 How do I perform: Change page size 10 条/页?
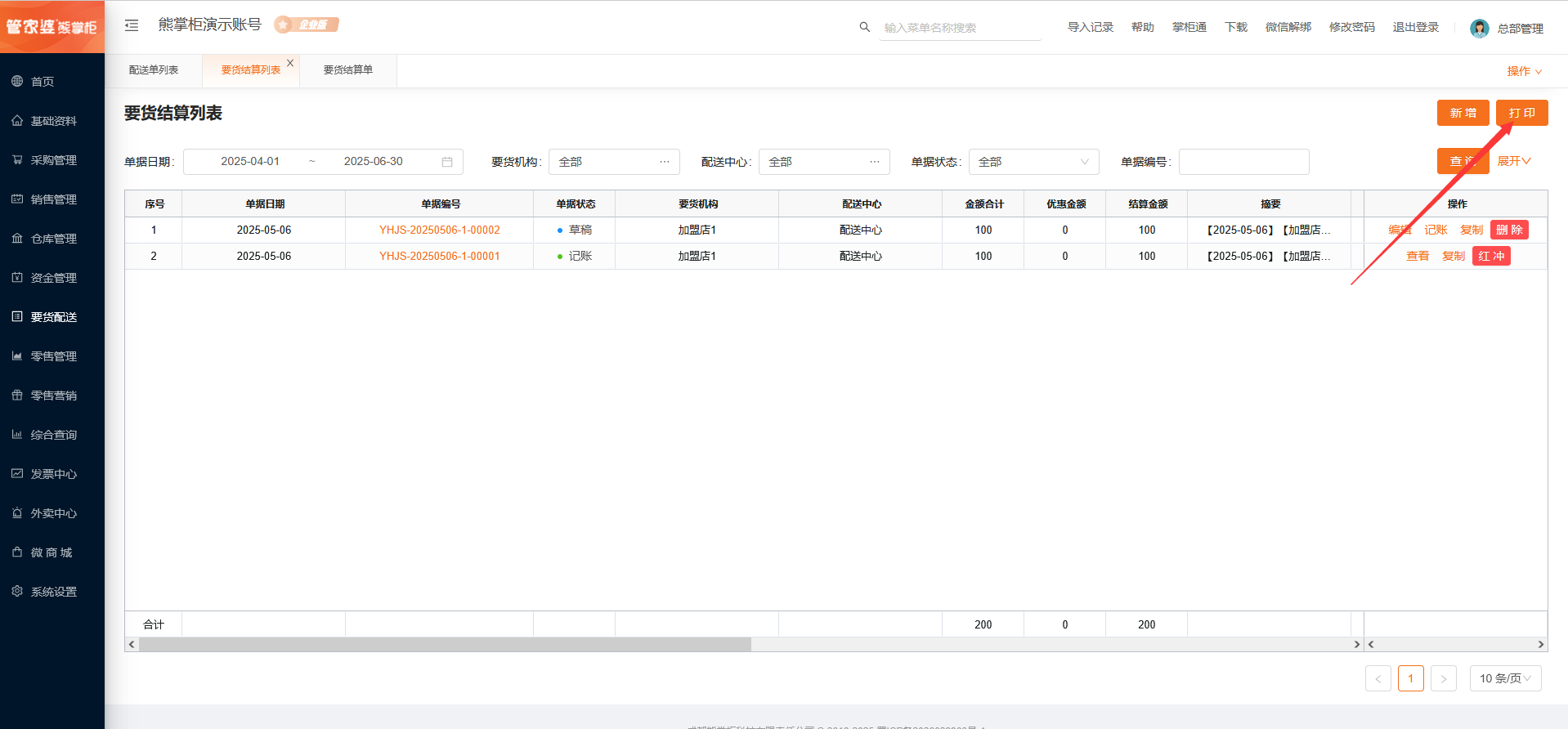[1505, 678]
